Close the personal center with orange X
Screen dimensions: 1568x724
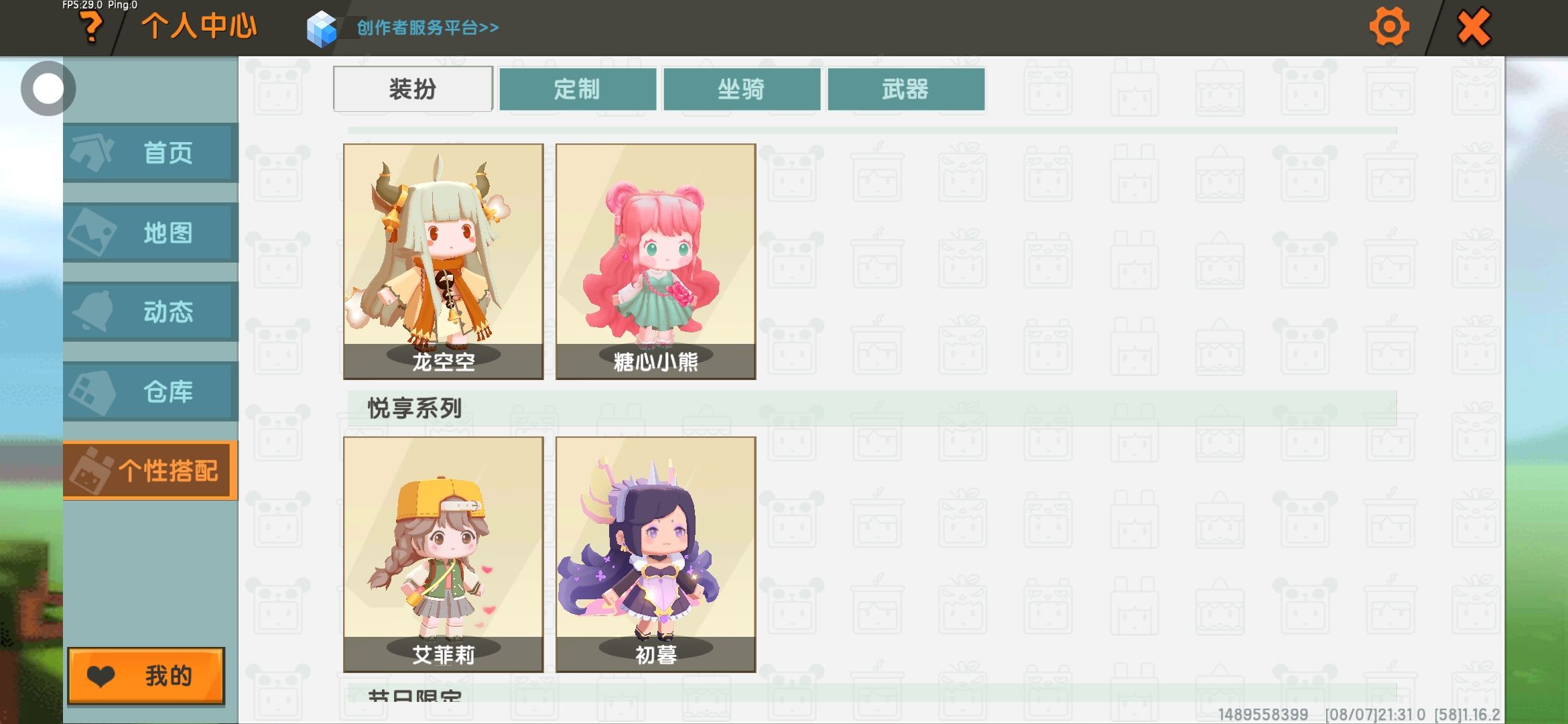point(1474,27)
